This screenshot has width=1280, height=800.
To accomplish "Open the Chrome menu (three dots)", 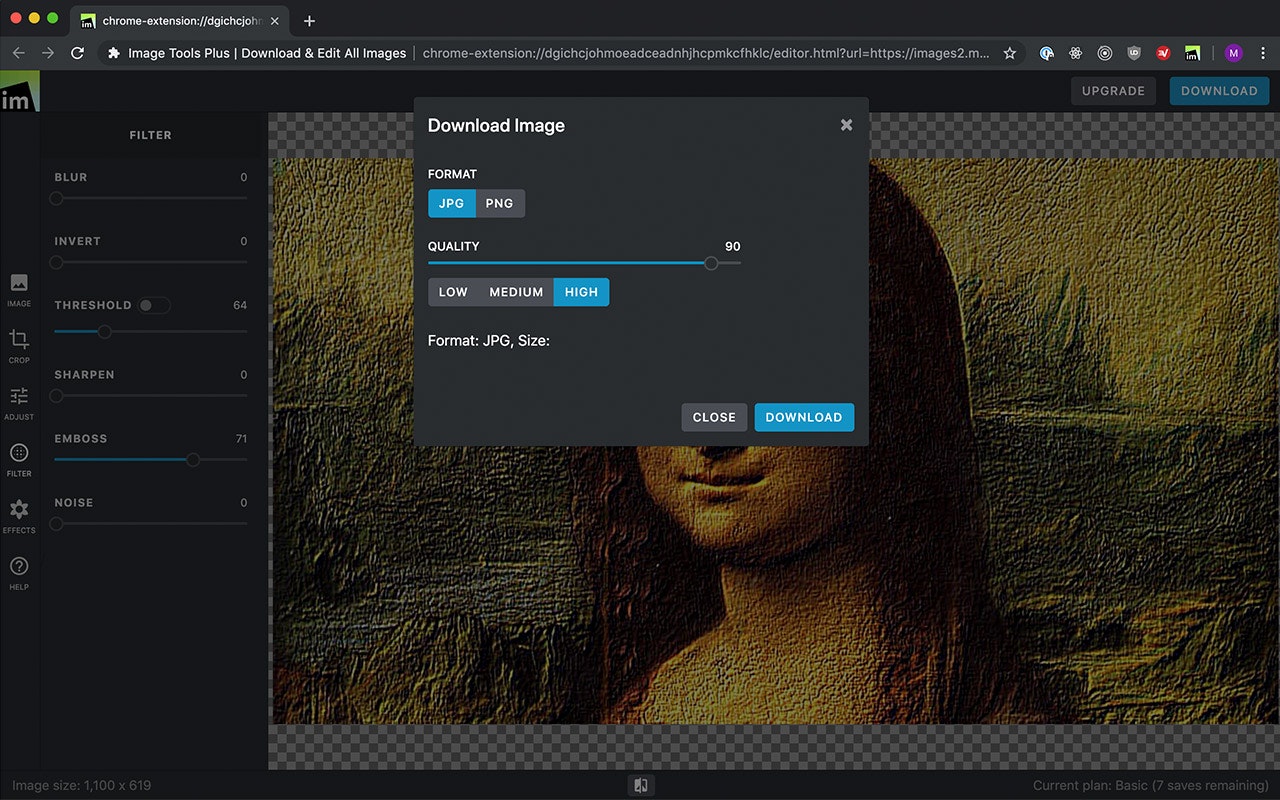I will (x=1262, y=53).
